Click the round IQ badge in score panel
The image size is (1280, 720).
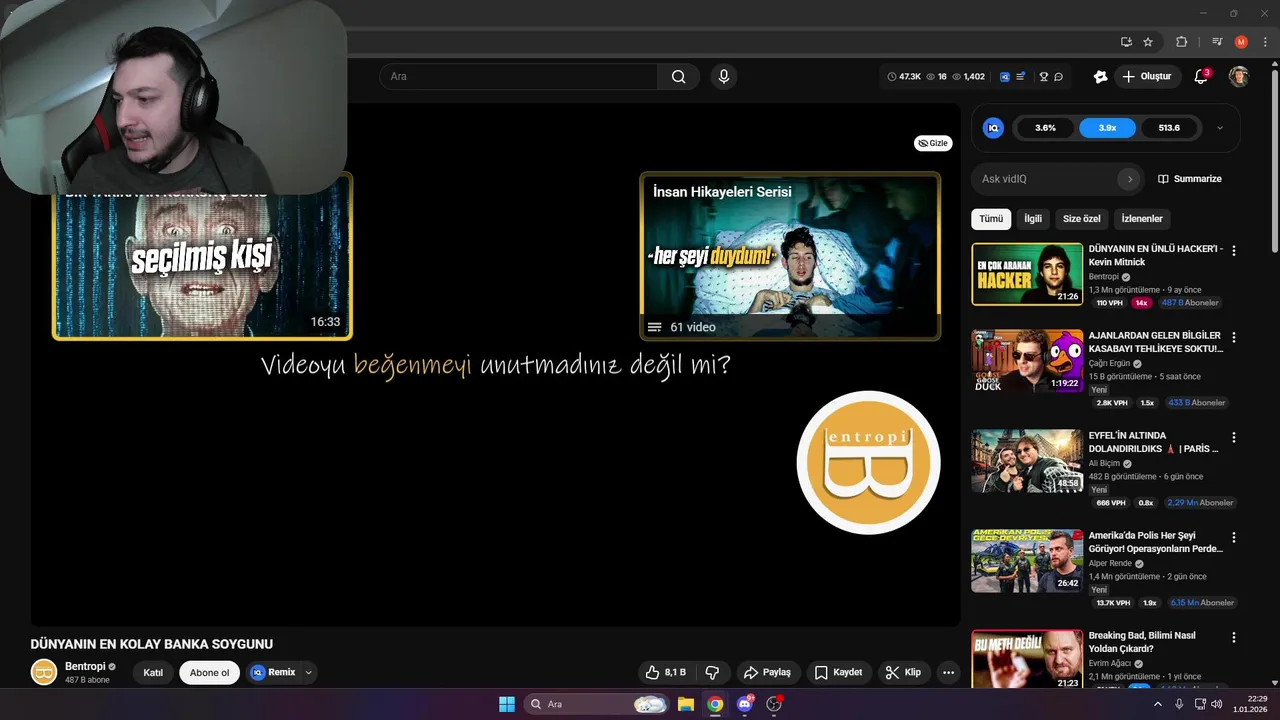993,128
